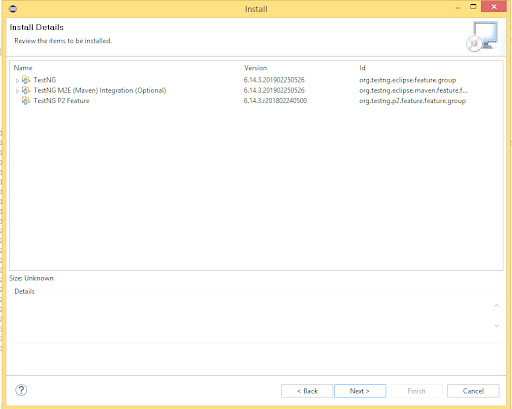This screenshot has height=409, width=512.
Task: Click id org.testng.eclipse.feature.group
Action: (407, 80)
